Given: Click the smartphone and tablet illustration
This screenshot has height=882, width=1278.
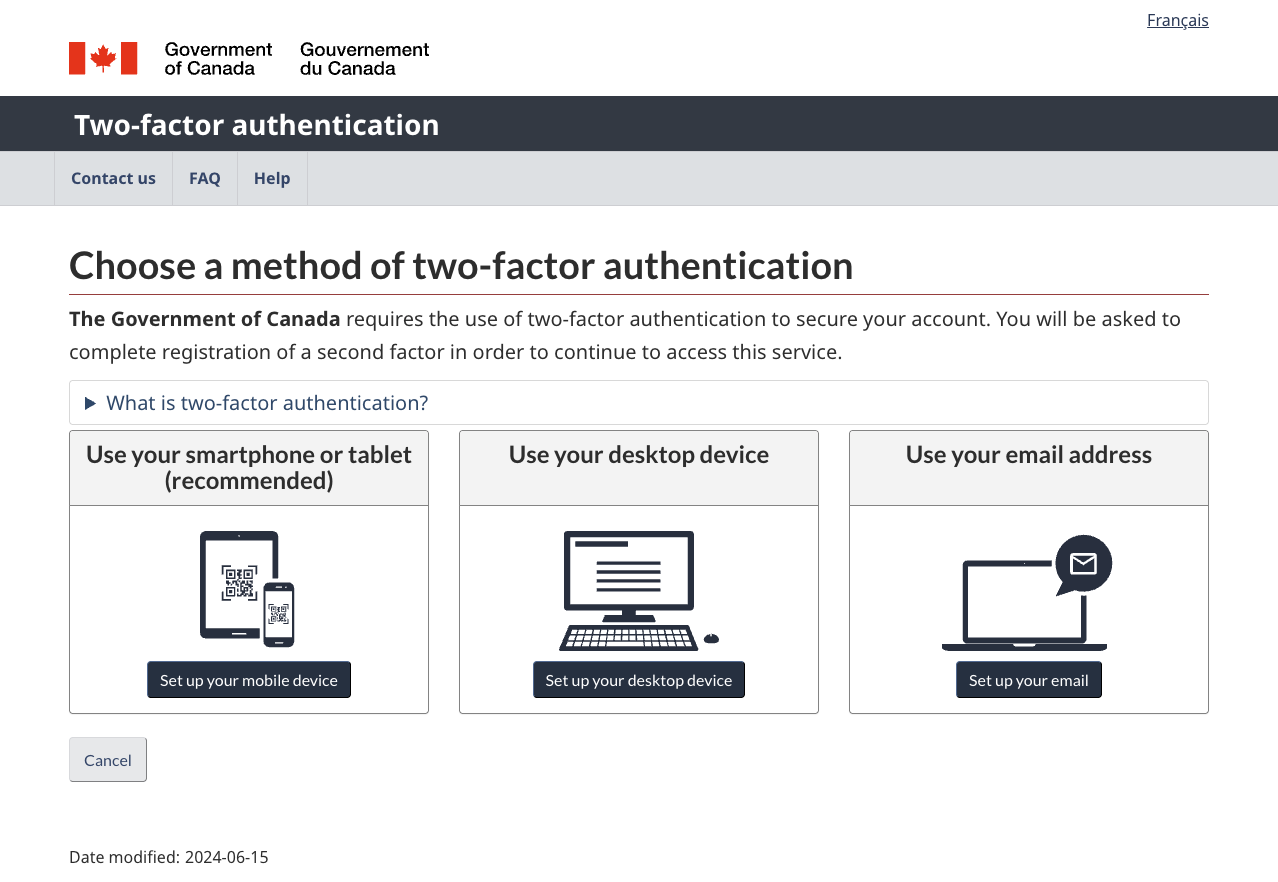Looking at the screenshot, I should [248, 588].
